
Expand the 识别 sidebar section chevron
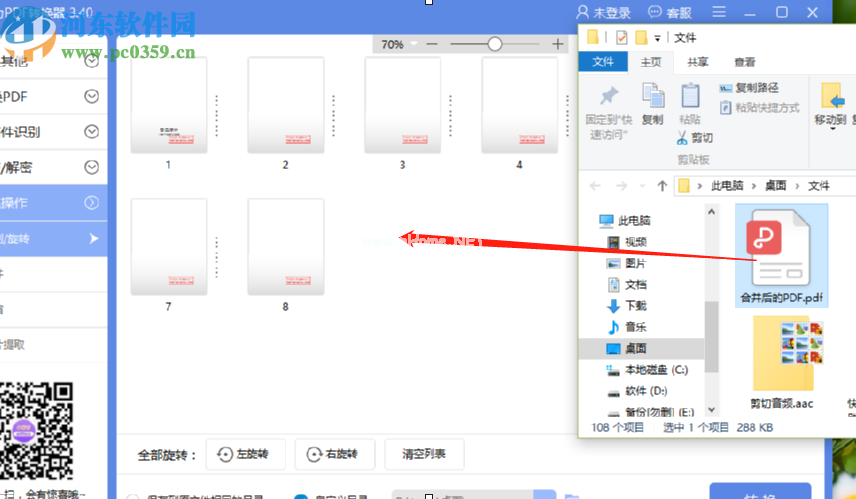tap(91, 131)
